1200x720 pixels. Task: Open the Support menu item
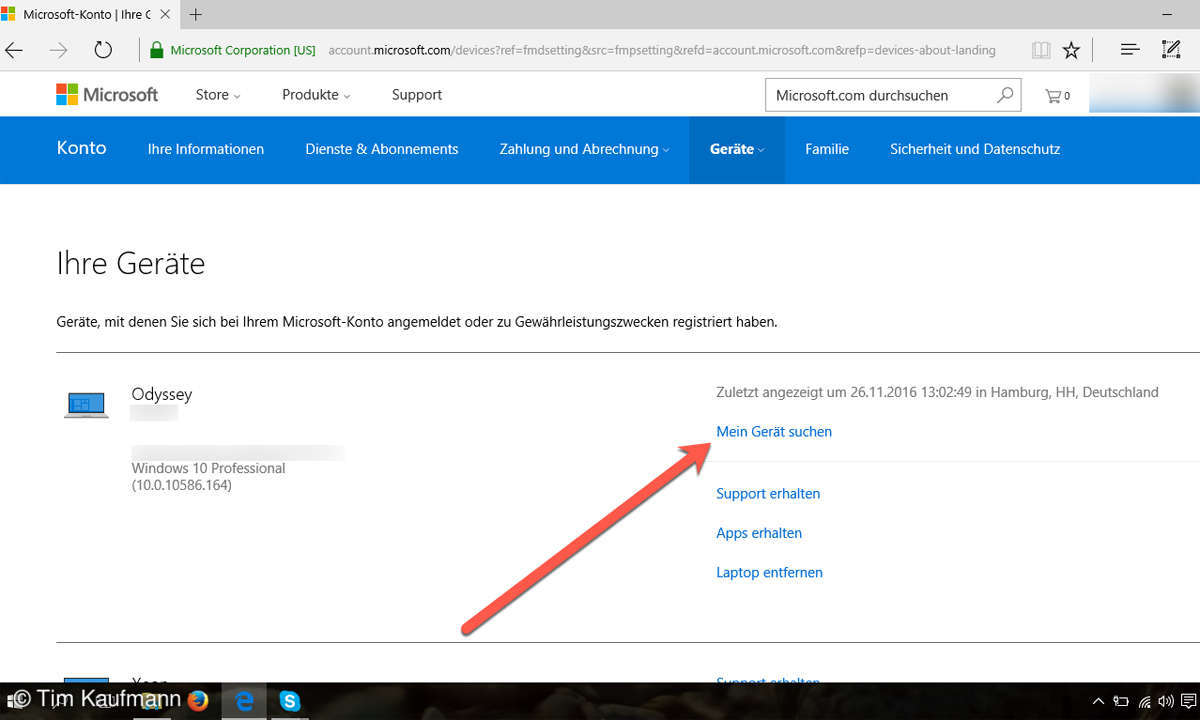(x=417, y=95)
